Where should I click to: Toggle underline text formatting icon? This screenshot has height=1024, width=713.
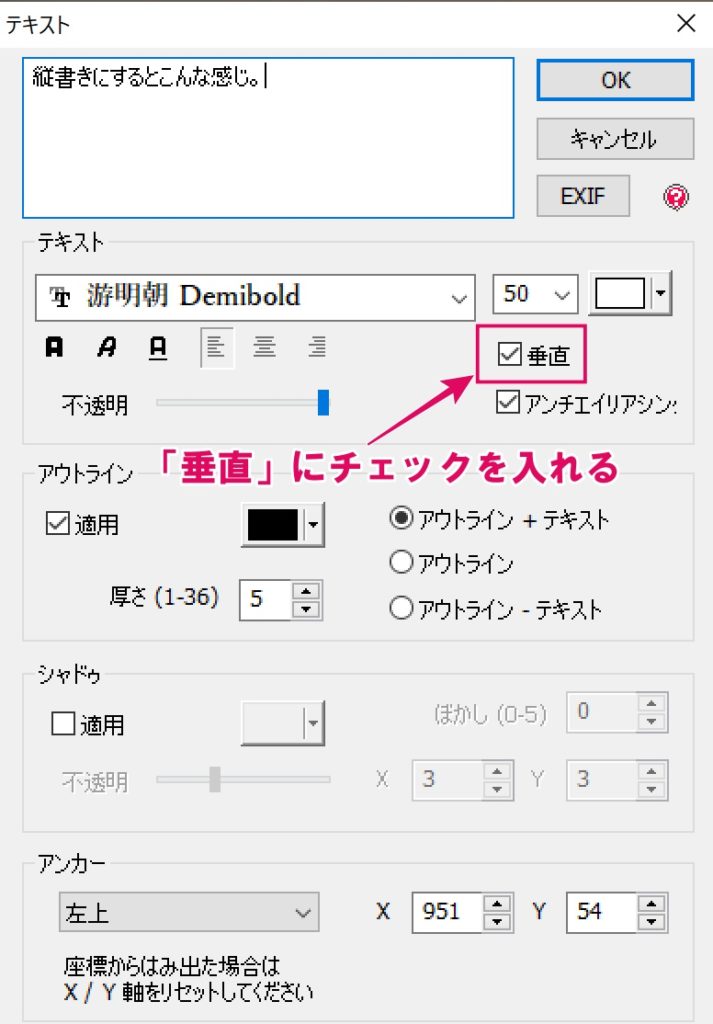click(x=158, y=347)
